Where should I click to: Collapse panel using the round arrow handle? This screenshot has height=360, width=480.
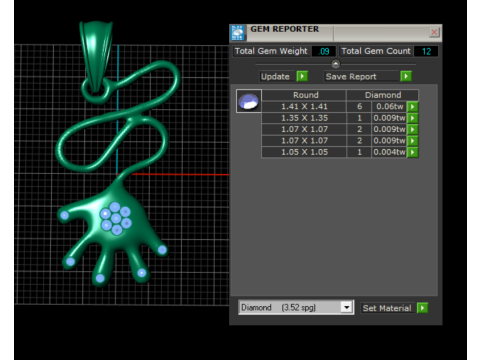pyautogui.click(x=336, y=64)
